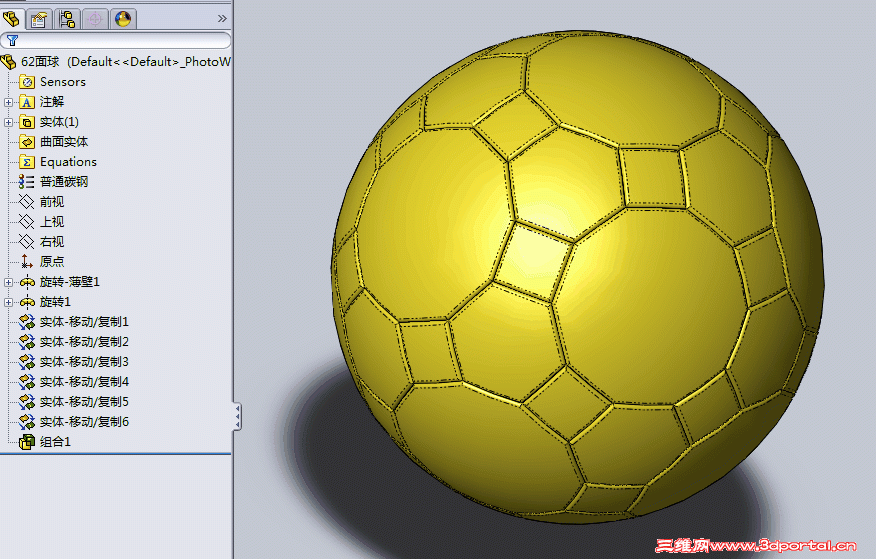This screenshot has height=559, width=876.
Task: Click the 实体-移动/复制6 feature icon
Action: pos(27,422)
